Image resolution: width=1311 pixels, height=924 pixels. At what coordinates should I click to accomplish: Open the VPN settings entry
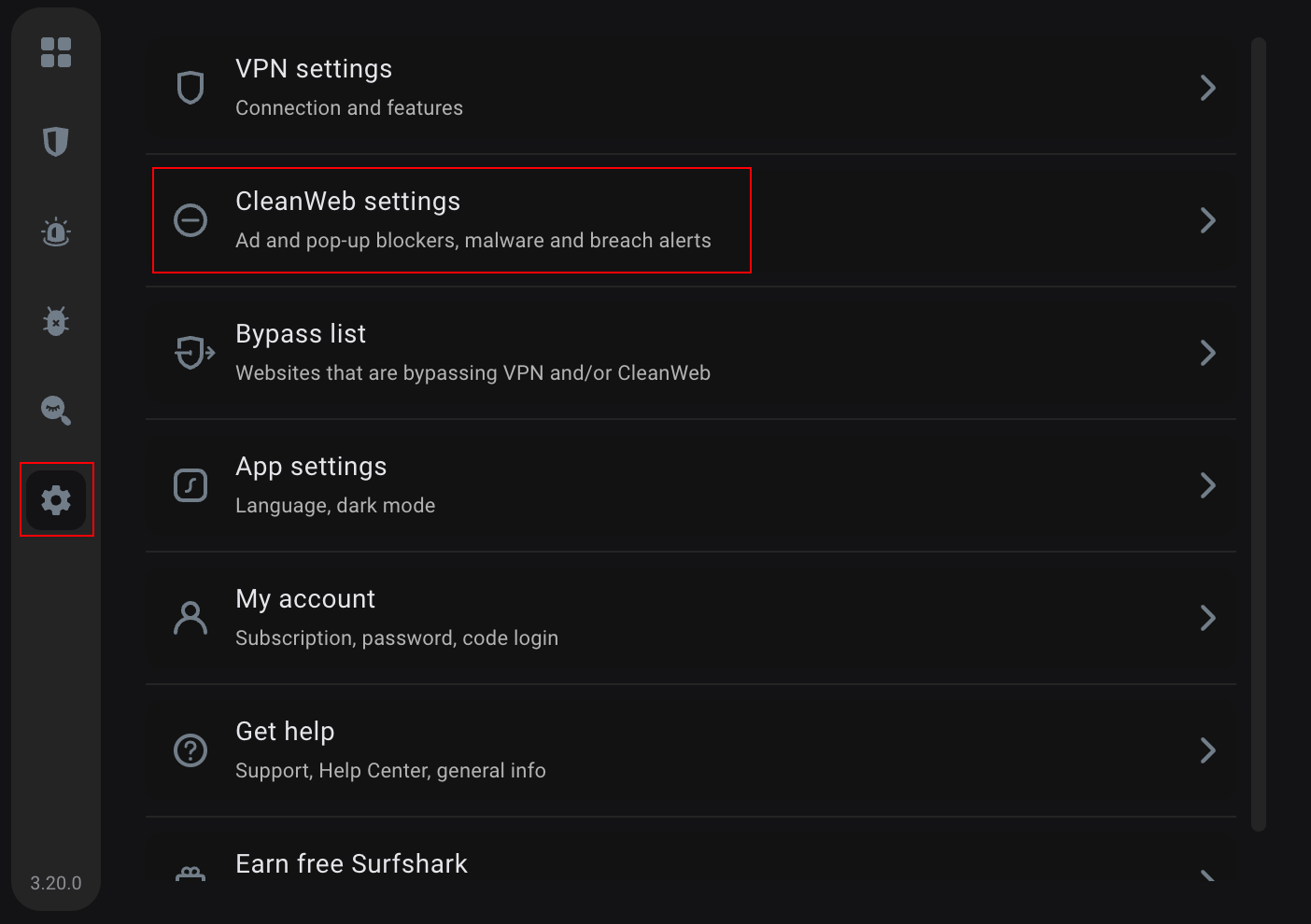691,88
